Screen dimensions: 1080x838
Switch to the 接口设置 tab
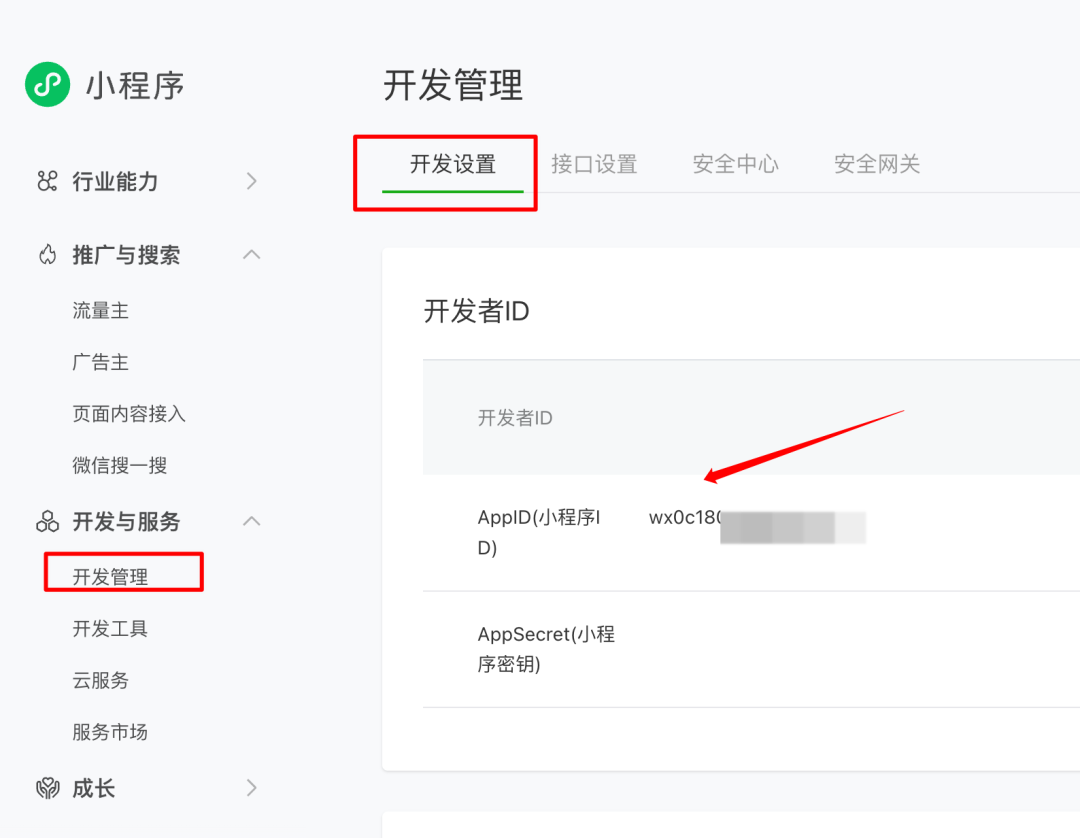click(594, 165)
